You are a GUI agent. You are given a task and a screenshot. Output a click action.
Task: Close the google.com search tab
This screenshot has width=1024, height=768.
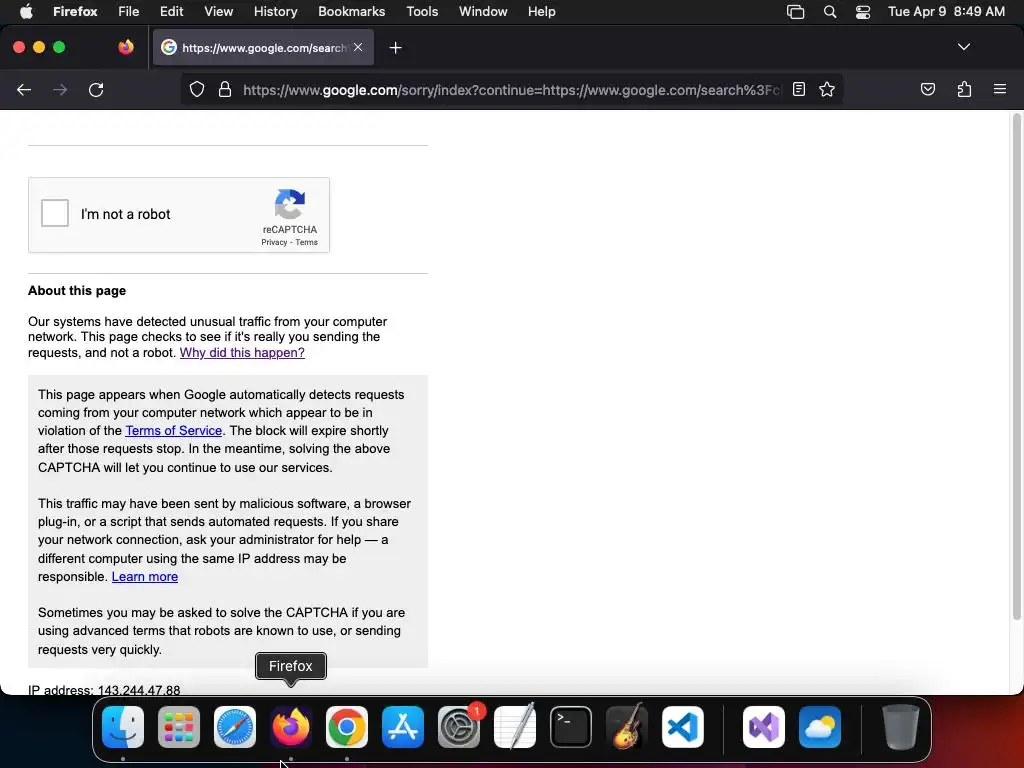(358, 47)
